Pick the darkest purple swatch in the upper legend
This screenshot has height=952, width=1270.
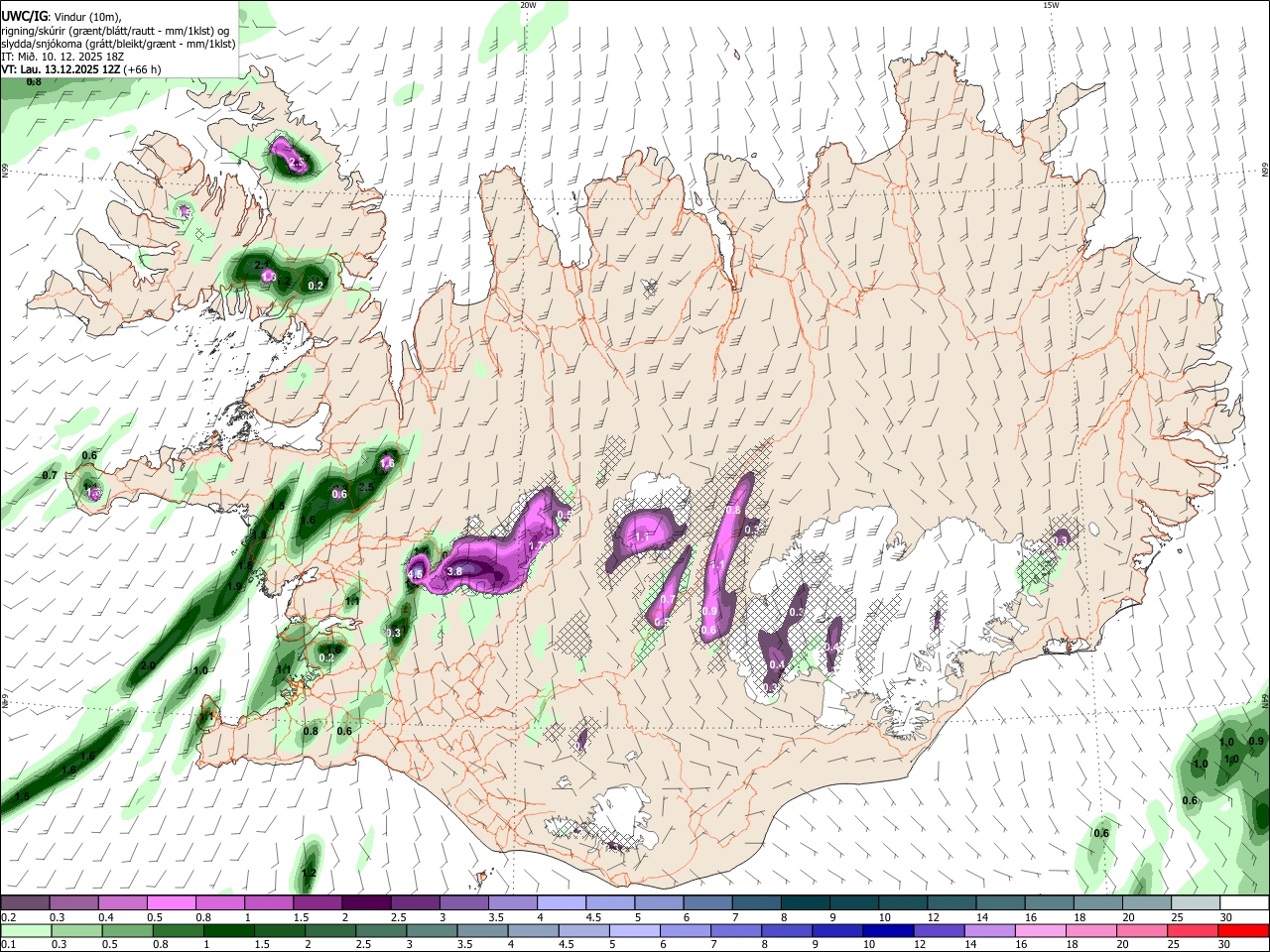365,903
